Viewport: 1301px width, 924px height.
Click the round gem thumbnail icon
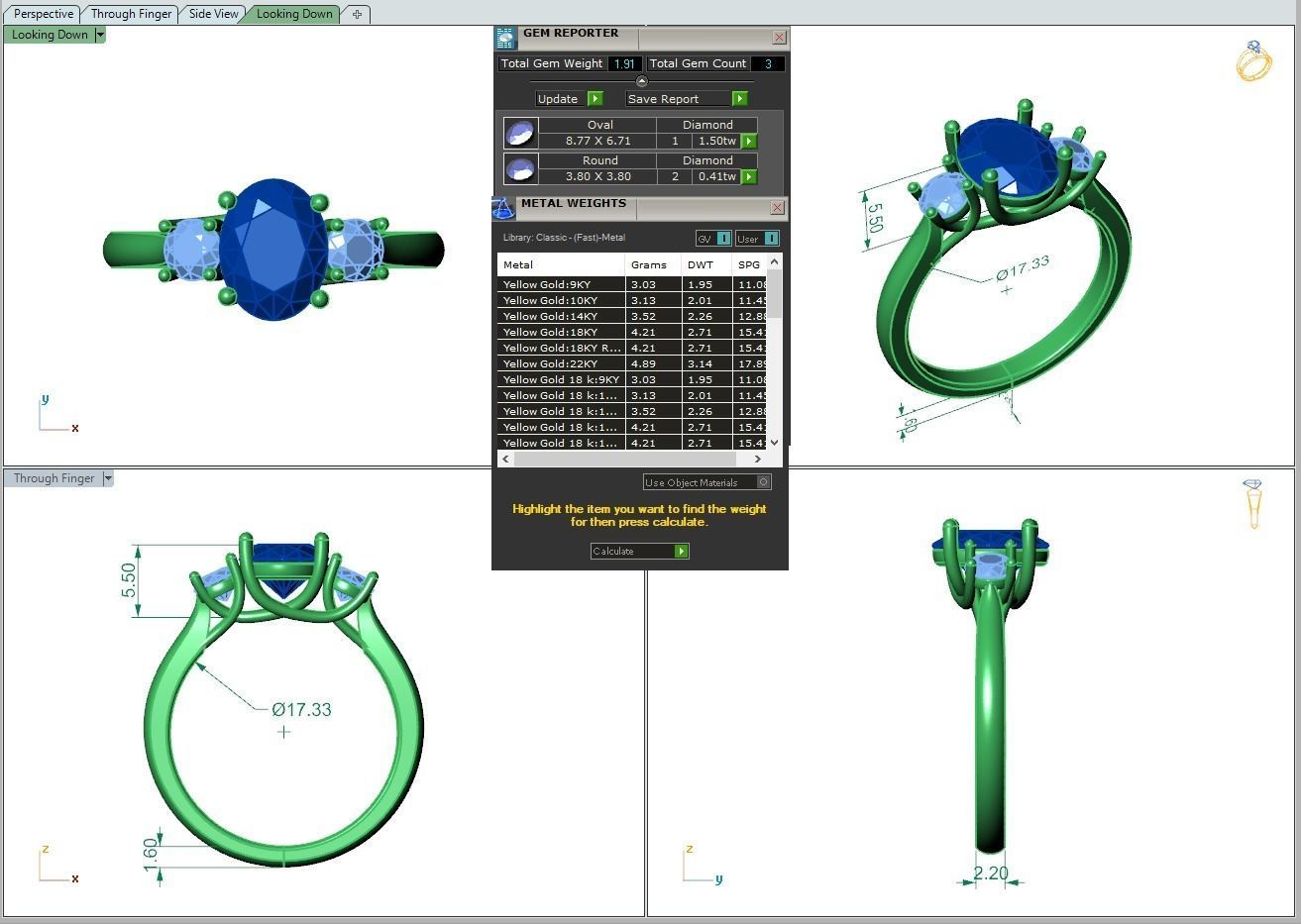click(x=520, y=168)
